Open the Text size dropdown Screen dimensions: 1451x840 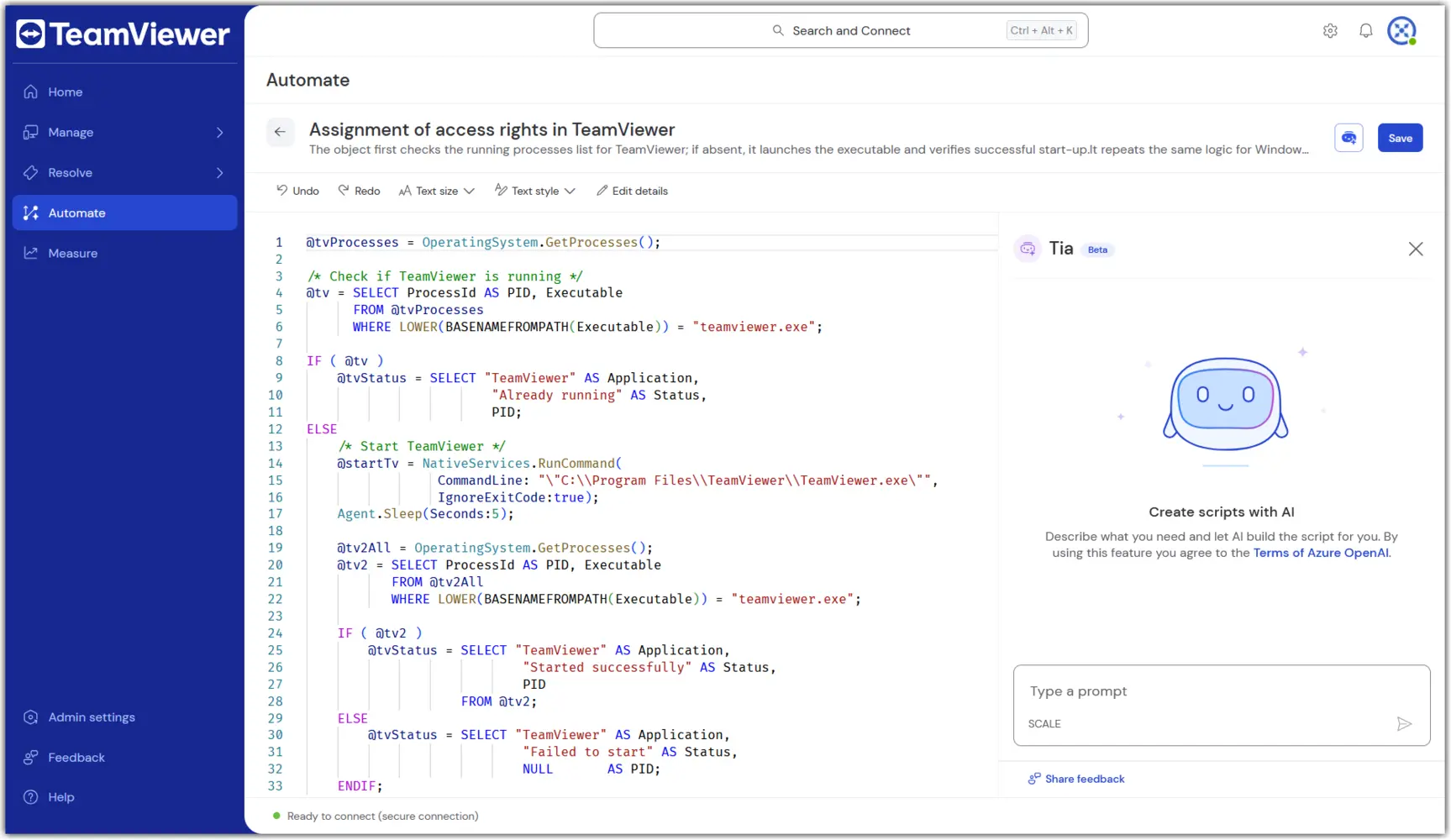click(x=436, y=191)
